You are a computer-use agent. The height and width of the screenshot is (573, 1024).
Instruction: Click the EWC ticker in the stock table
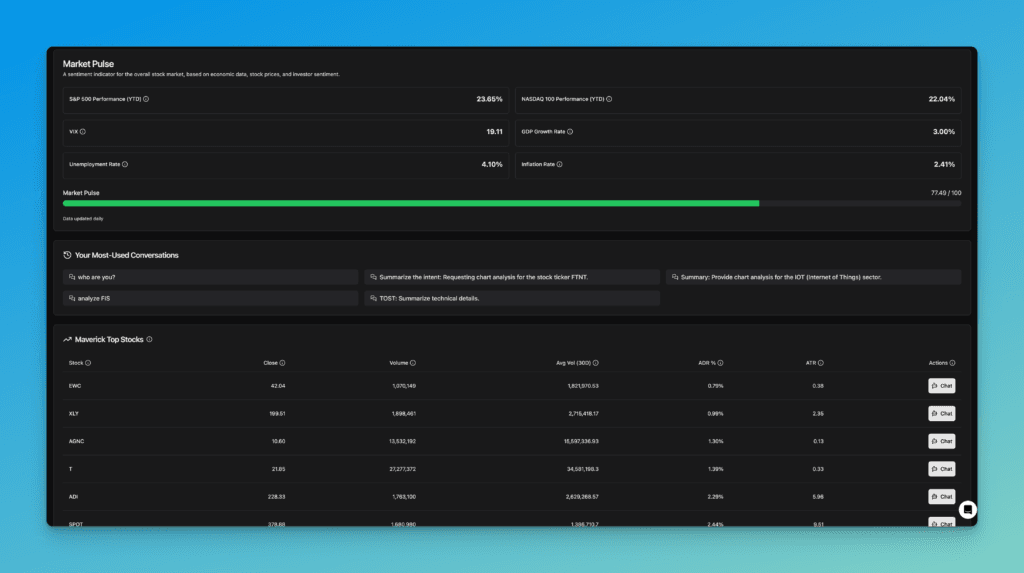coord(75,385)
